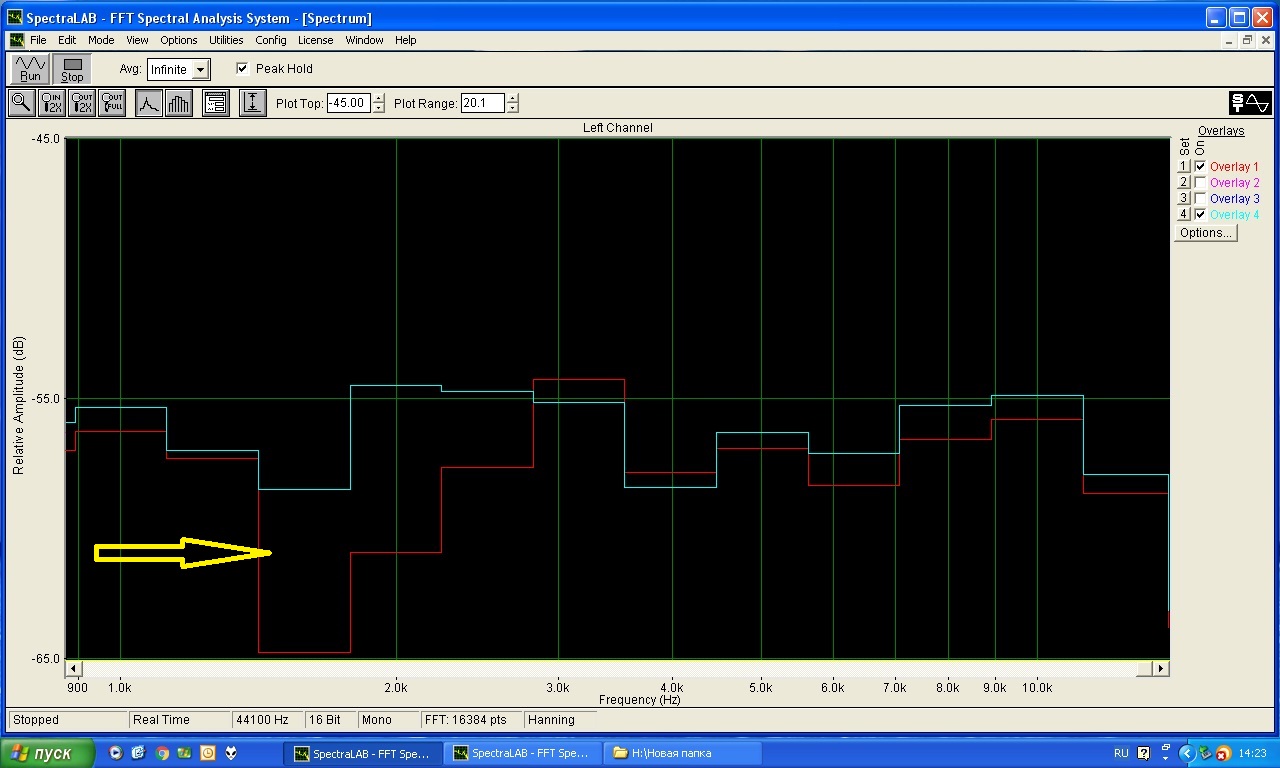1280x768 pixels.
Task: Switch to line graph plot style
Action: click(x=149, y=103)
